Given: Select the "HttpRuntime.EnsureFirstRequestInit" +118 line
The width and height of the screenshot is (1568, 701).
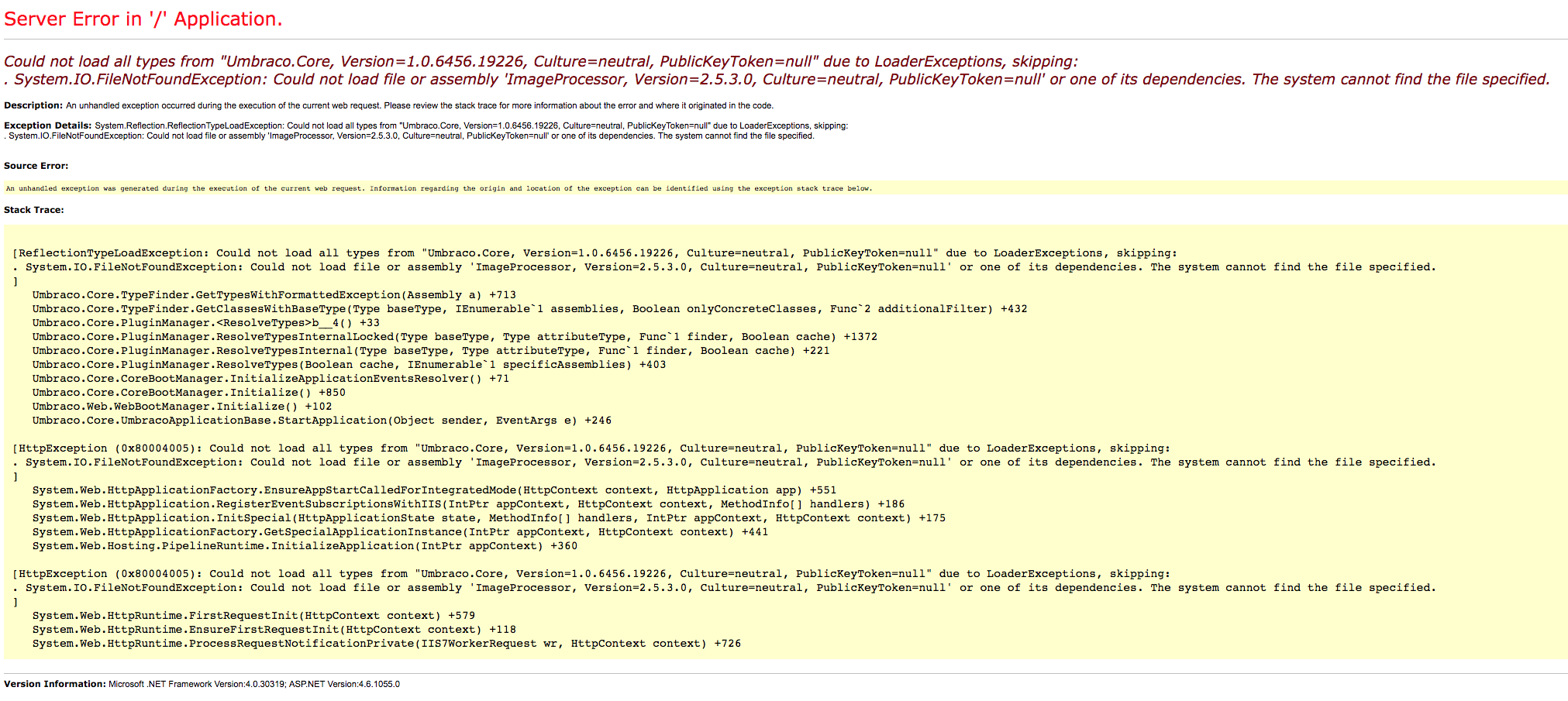Looking at the screenshot, I should coord(274,630).
